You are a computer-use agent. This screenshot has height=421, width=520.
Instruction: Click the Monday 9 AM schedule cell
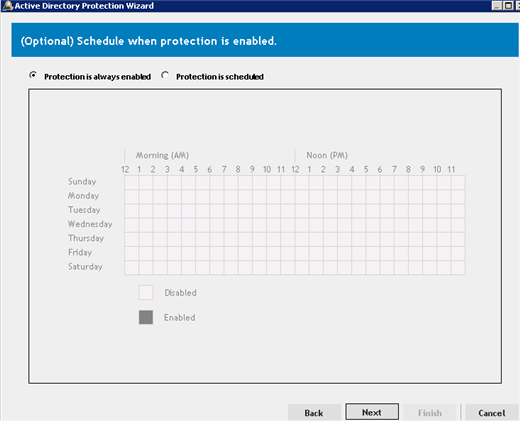pyautogui.click(x=259, y=197)
